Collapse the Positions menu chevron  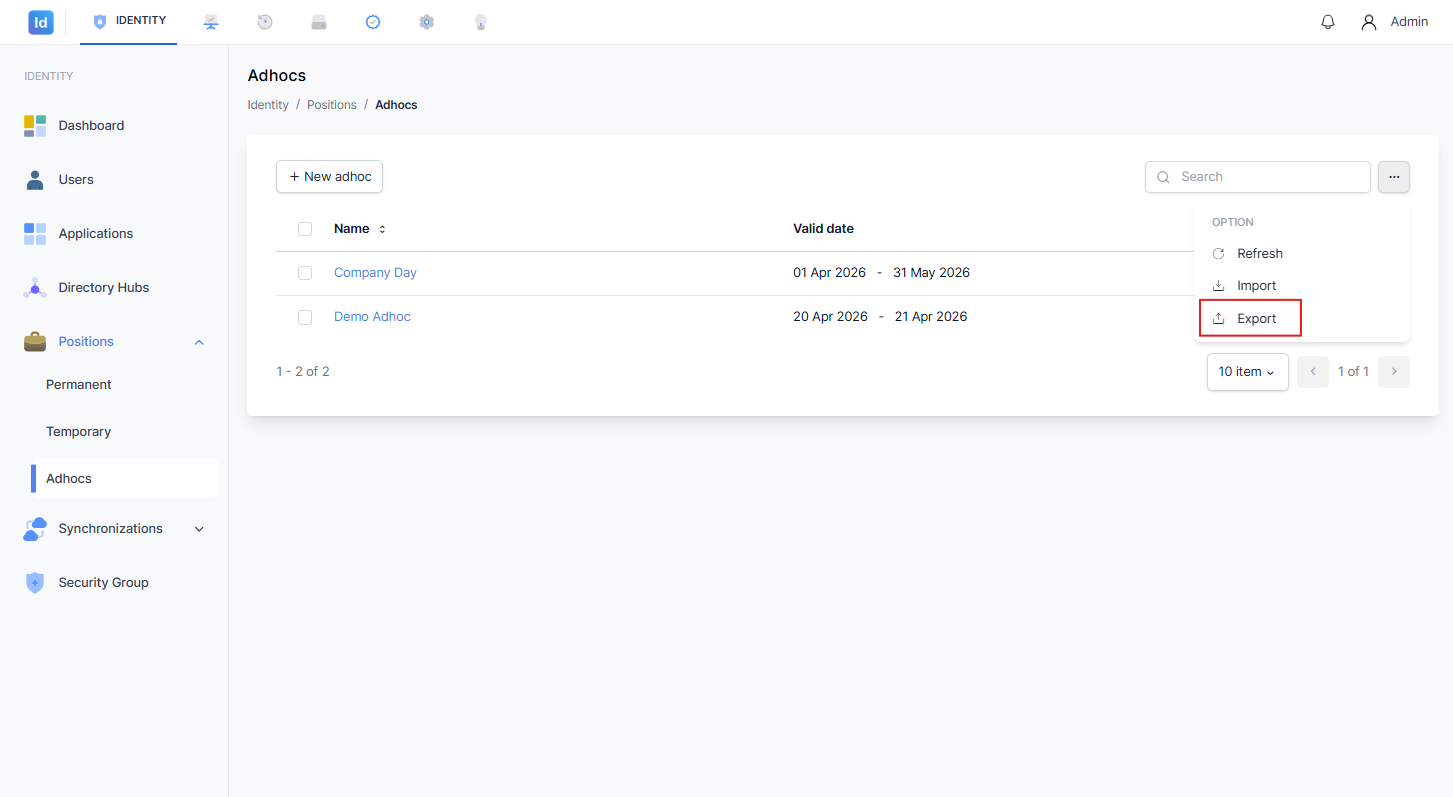point(199,342)
